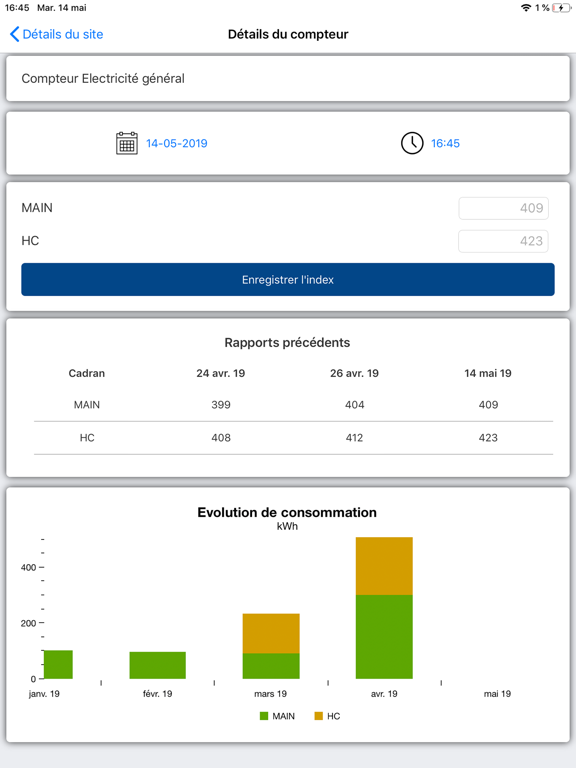Tap HC value 423 in table
The height and width of the screenshot is (768, 576).
[488, 438]
